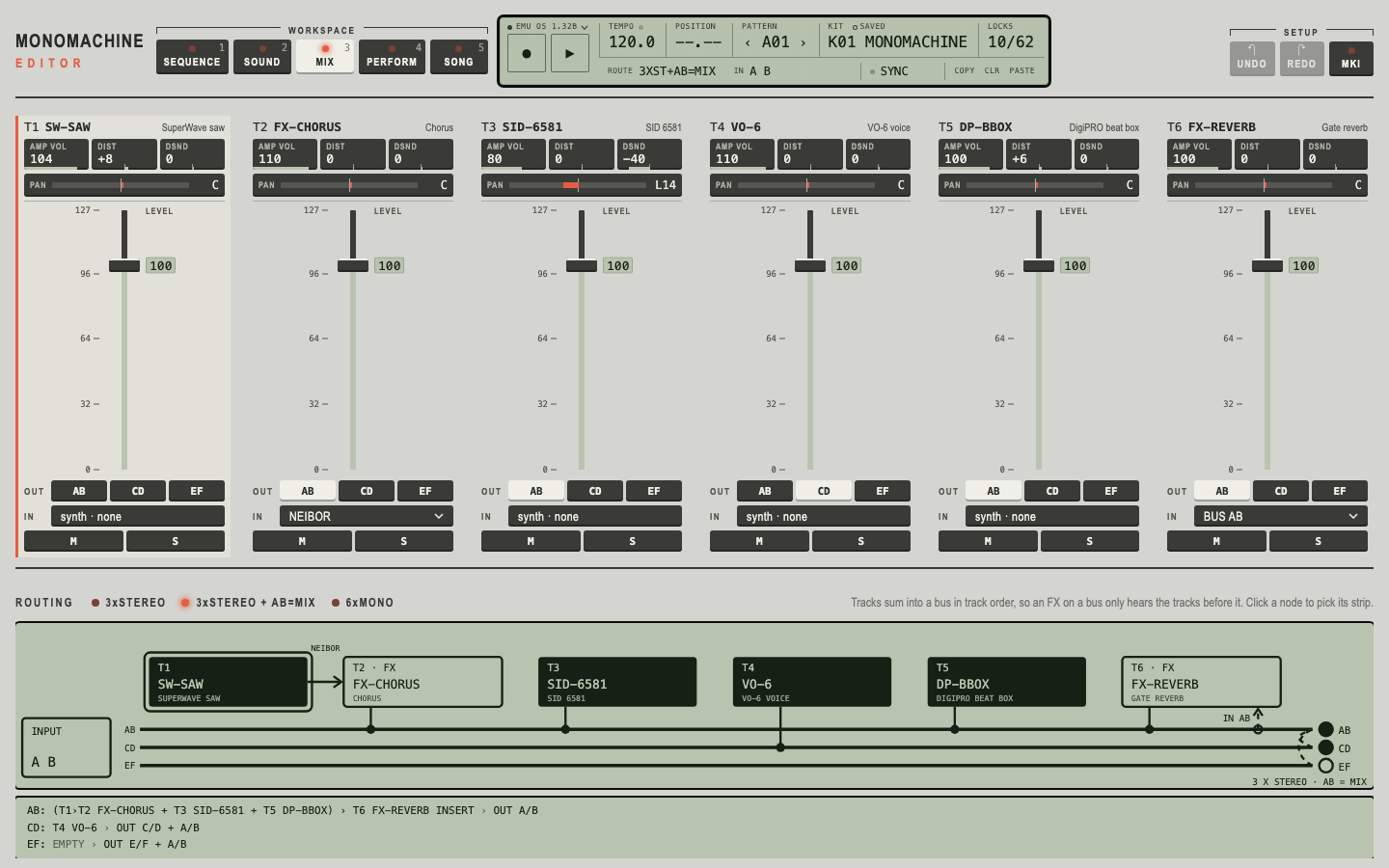Select the 3xSTEREO routing mode
Screen dimensions: 1389x868
coord(128,603)
